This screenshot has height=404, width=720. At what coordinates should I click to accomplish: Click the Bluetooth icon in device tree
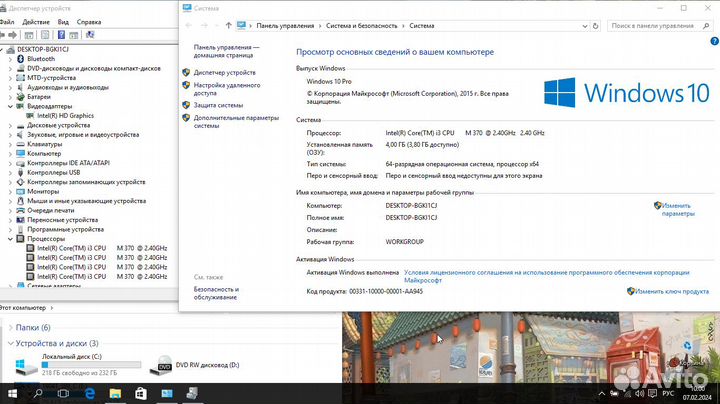point(20,59)
